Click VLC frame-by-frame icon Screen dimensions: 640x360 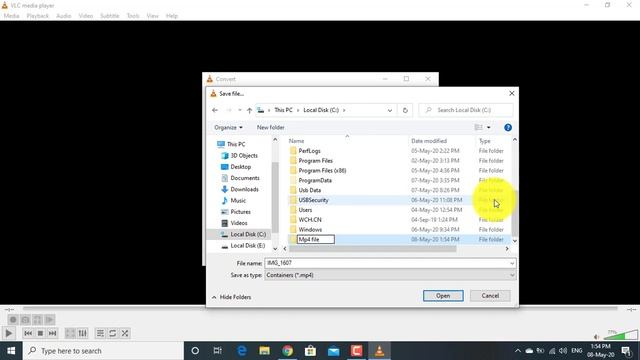(50, 320)
